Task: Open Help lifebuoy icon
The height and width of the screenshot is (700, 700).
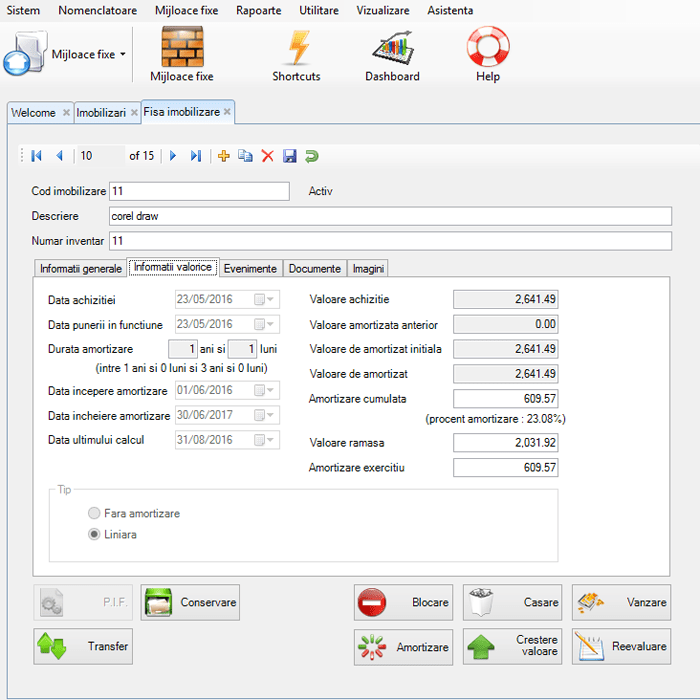Action: [x=488, y=46]
